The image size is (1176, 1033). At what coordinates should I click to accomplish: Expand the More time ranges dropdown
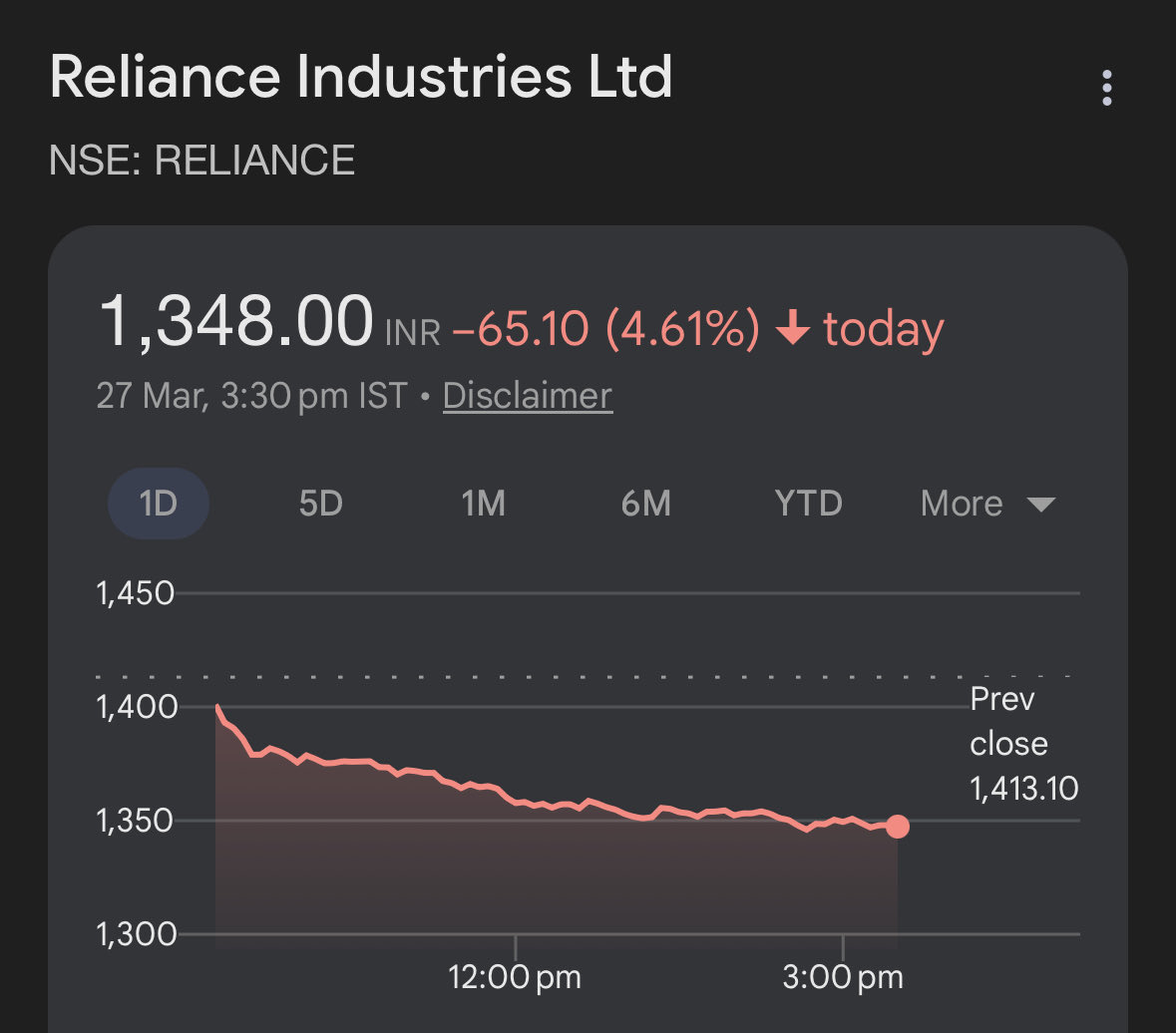tap(986, 504)
